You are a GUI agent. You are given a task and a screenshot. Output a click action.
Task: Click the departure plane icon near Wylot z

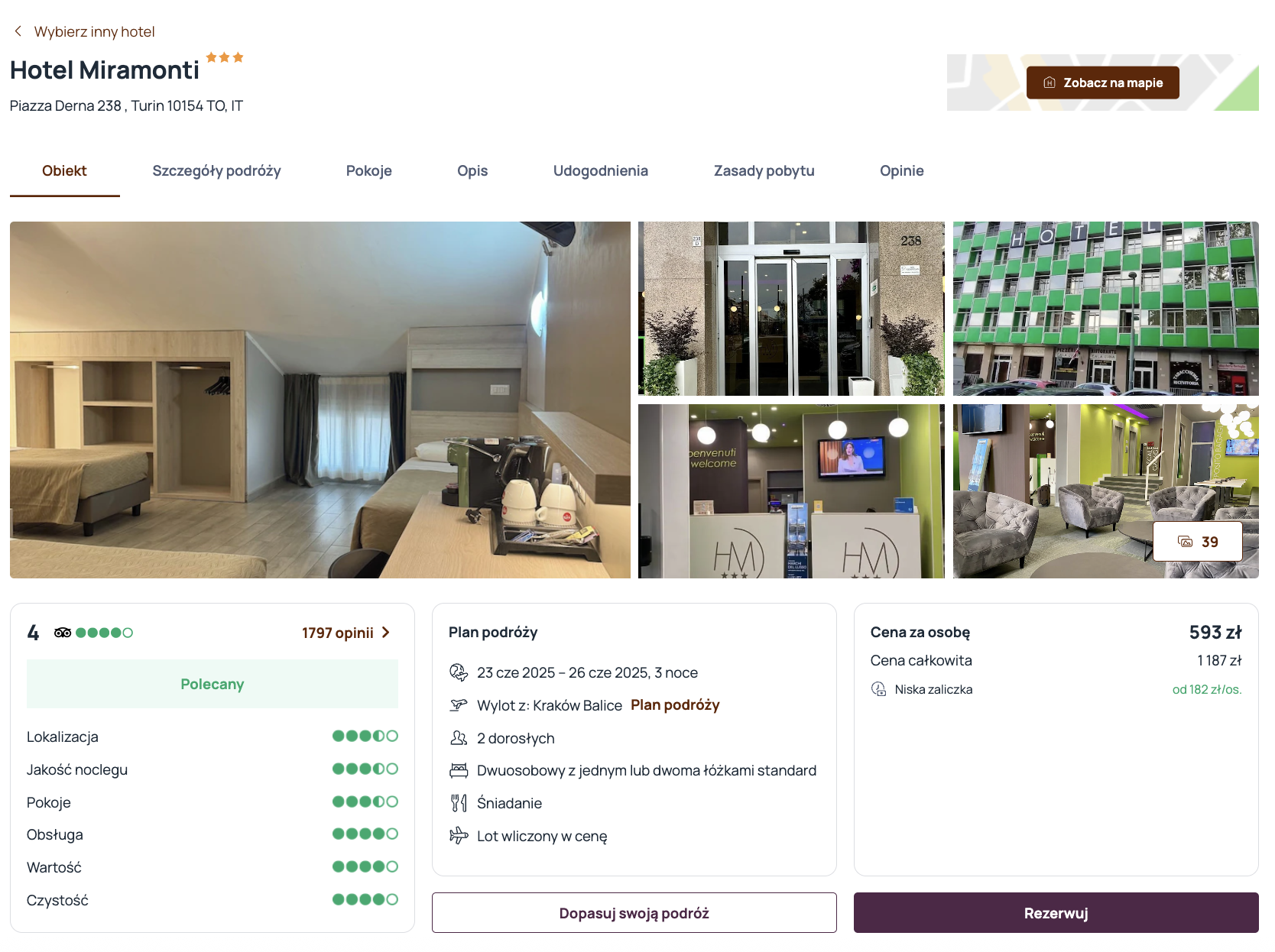[x=459, y=705]
